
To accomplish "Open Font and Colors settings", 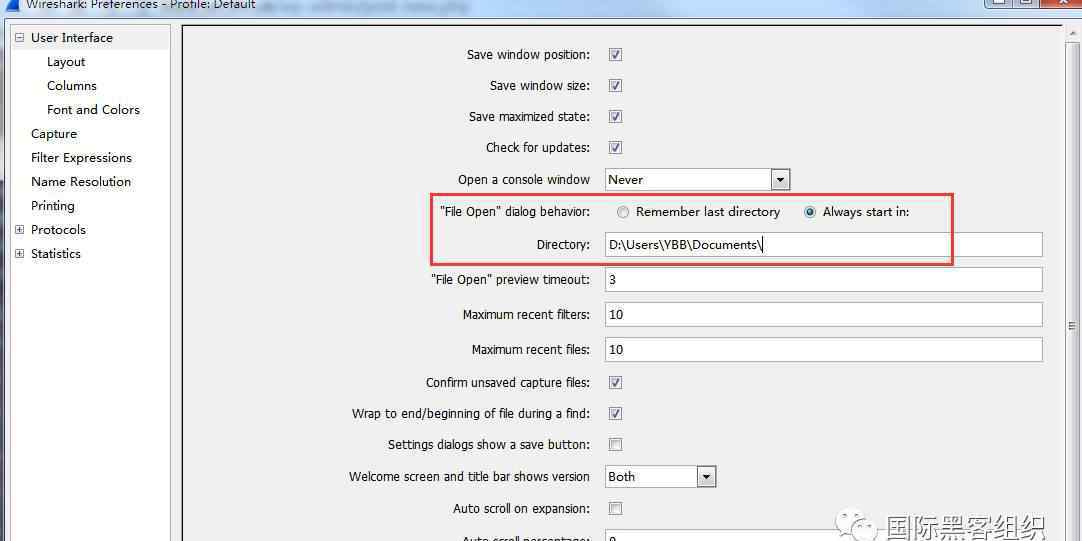I will [x=93, y=110].
